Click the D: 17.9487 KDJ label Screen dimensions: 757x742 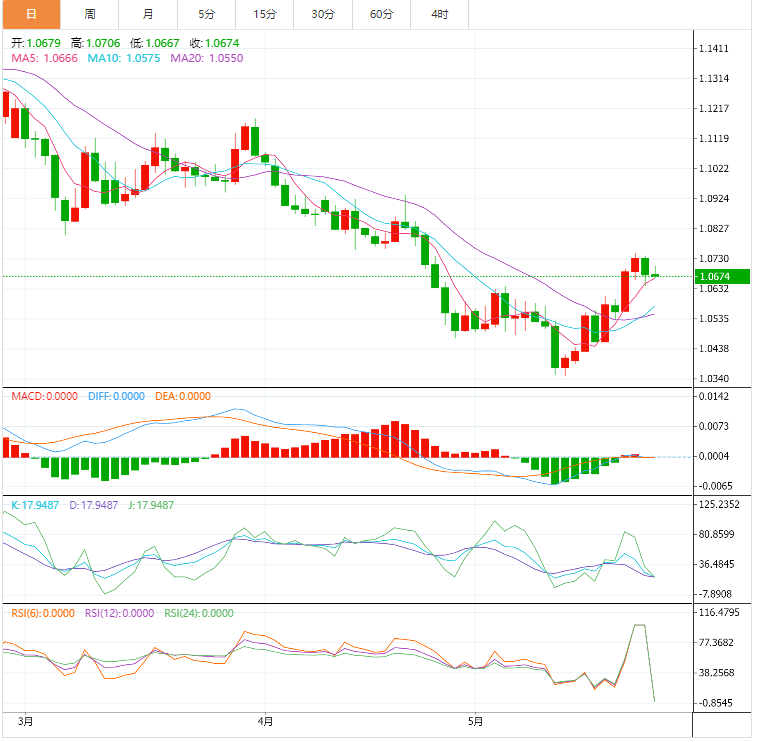(94, 505)
